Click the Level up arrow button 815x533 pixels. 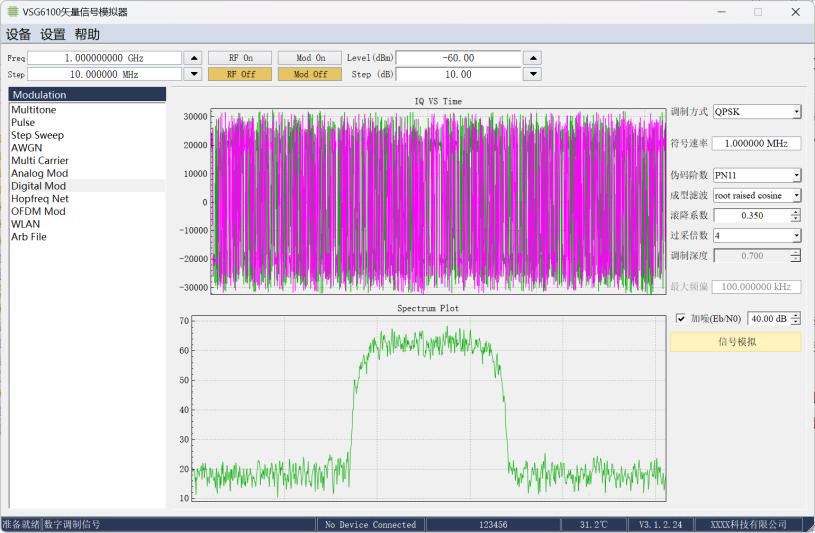point(533,58)
